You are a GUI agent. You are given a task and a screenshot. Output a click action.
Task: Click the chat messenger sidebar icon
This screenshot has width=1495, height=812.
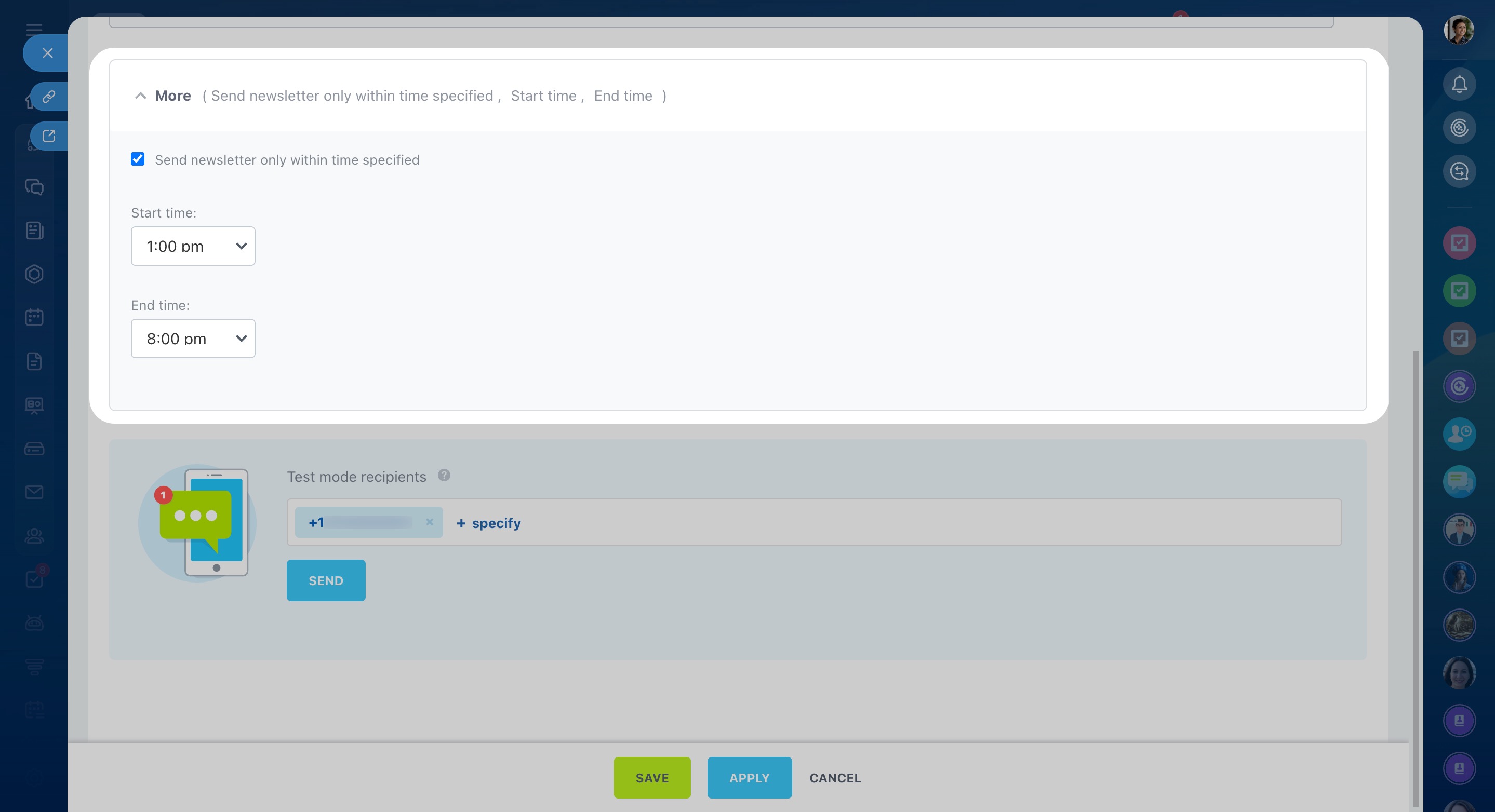(34, 187)
